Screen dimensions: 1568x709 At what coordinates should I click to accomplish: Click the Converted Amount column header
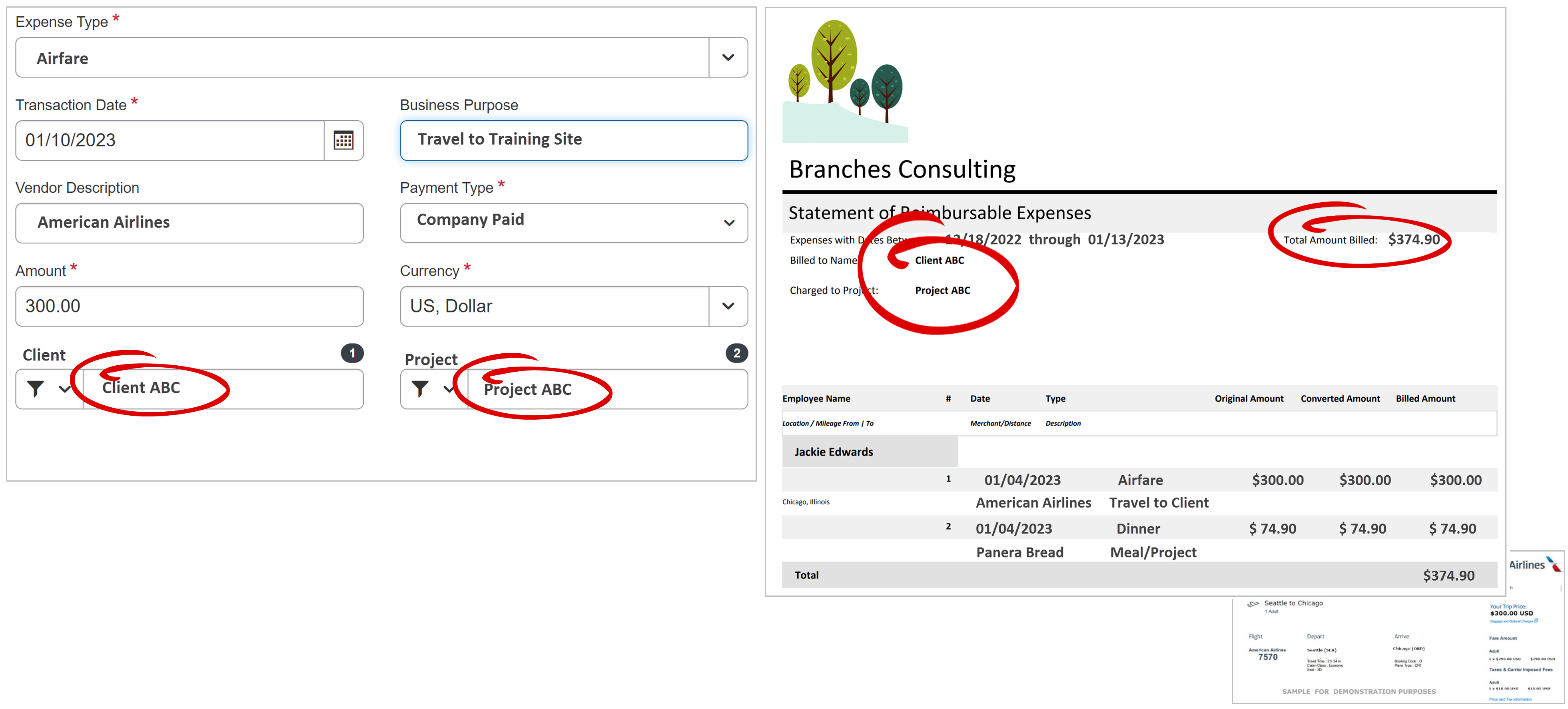(1341, 398)
